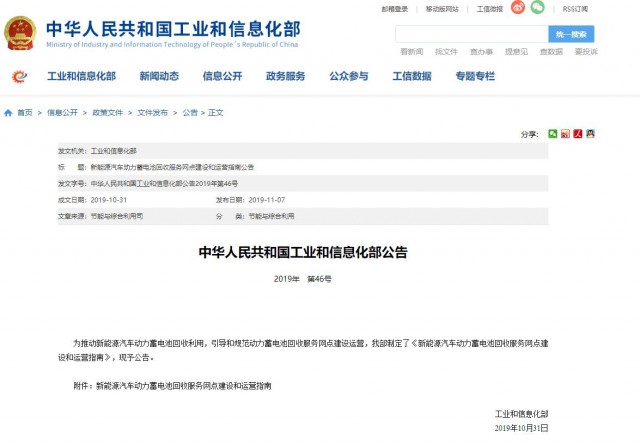Open 工信微报 link

click(x=490, y=9)
